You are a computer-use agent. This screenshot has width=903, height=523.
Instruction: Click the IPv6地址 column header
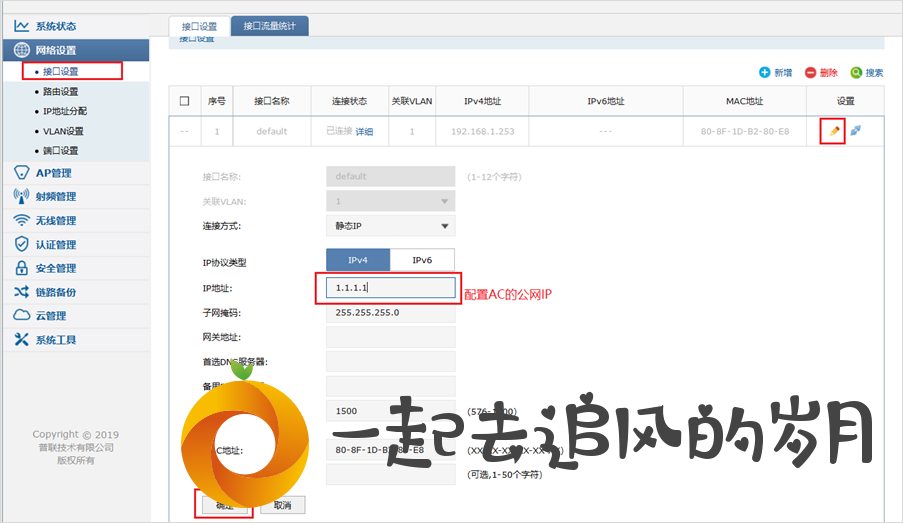click(x=606, y=101)
